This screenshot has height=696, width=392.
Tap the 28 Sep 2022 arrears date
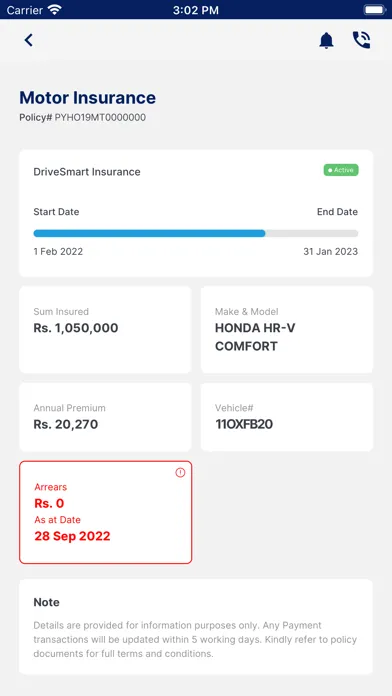point(72,536)
